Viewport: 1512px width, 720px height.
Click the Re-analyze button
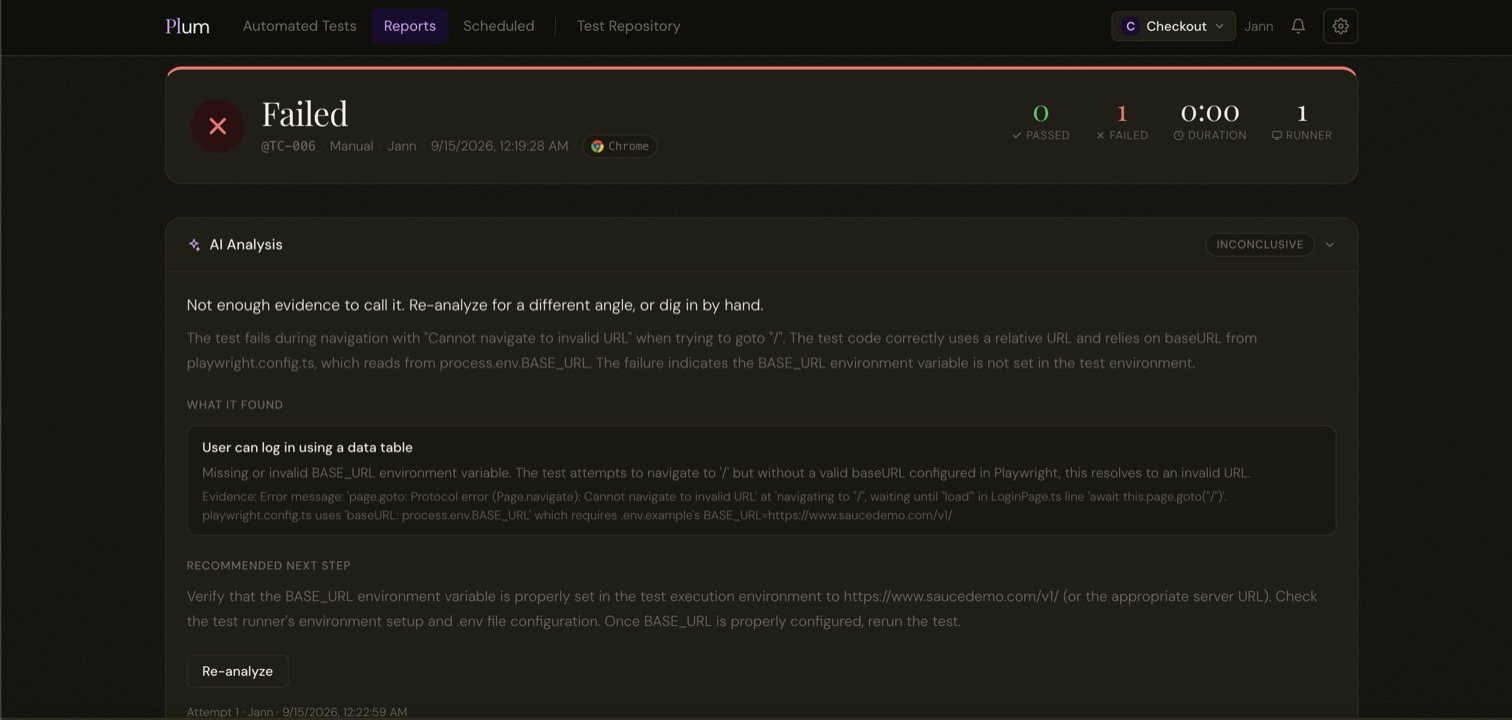click(237, 671)
